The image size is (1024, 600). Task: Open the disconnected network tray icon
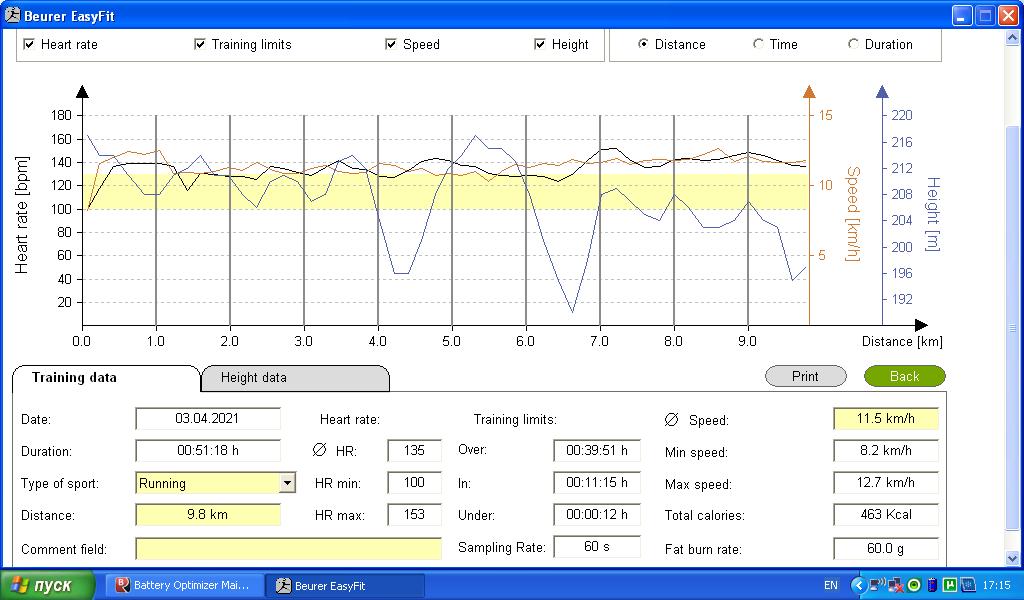pyautogui.click(x=895, y=585)
